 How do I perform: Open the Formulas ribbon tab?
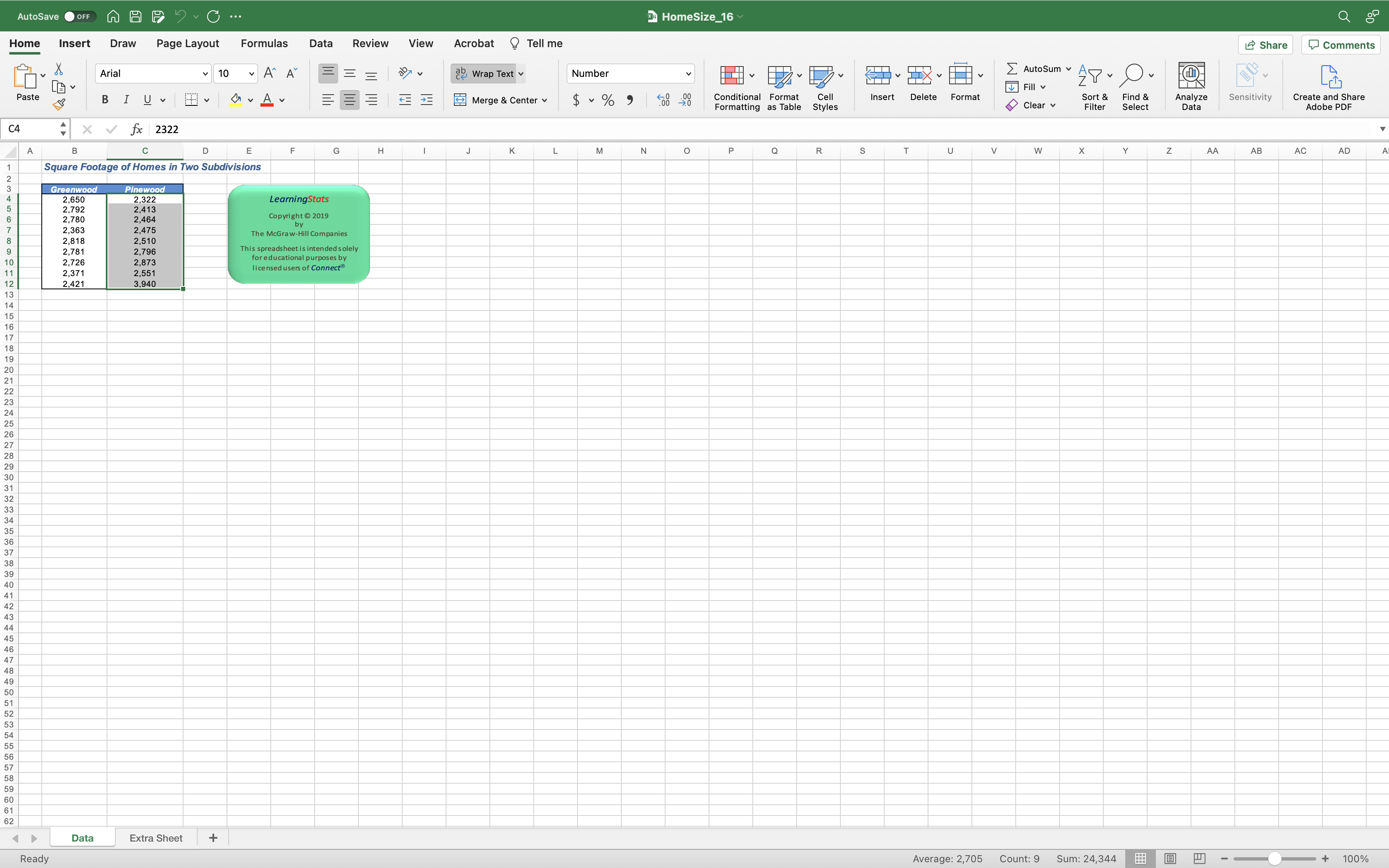[x=264, y=44]
